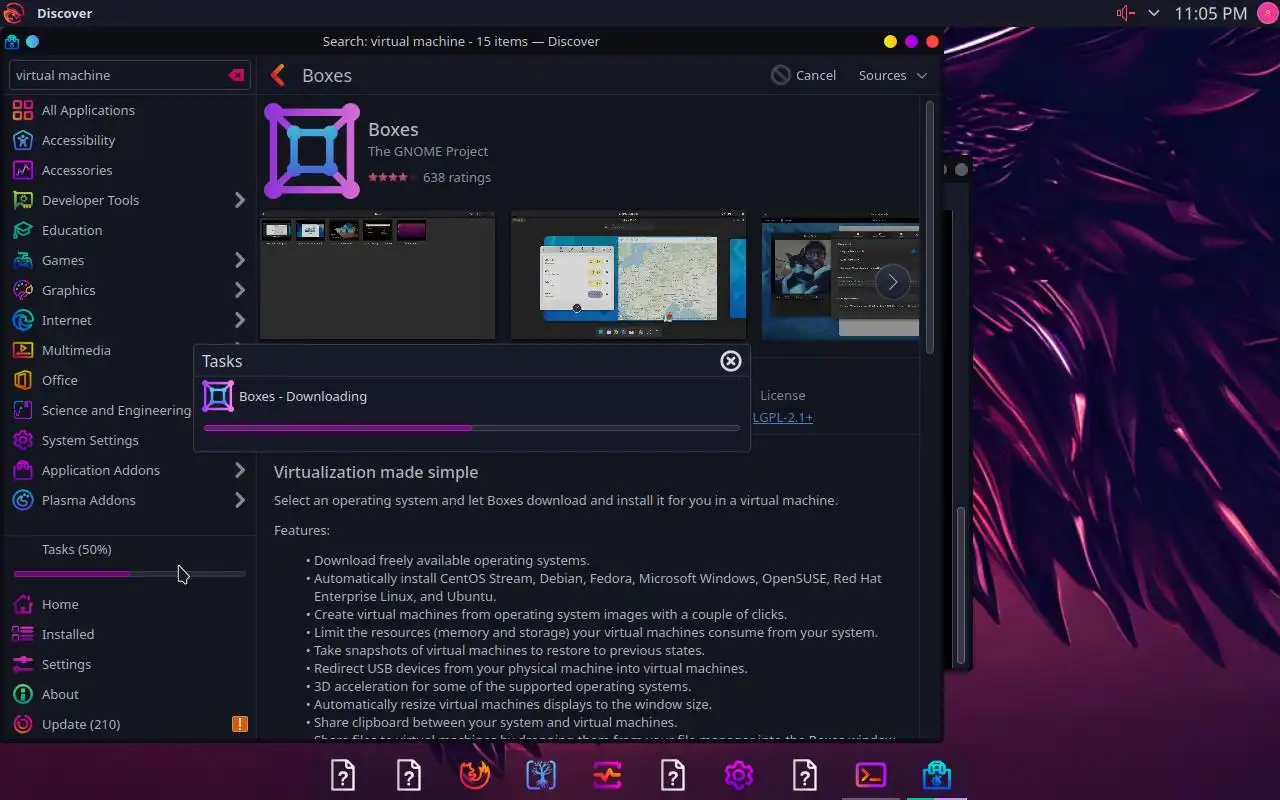Click the sidebar Tasks progress bar
The image size is (1280, 800).
coord(130,574)
